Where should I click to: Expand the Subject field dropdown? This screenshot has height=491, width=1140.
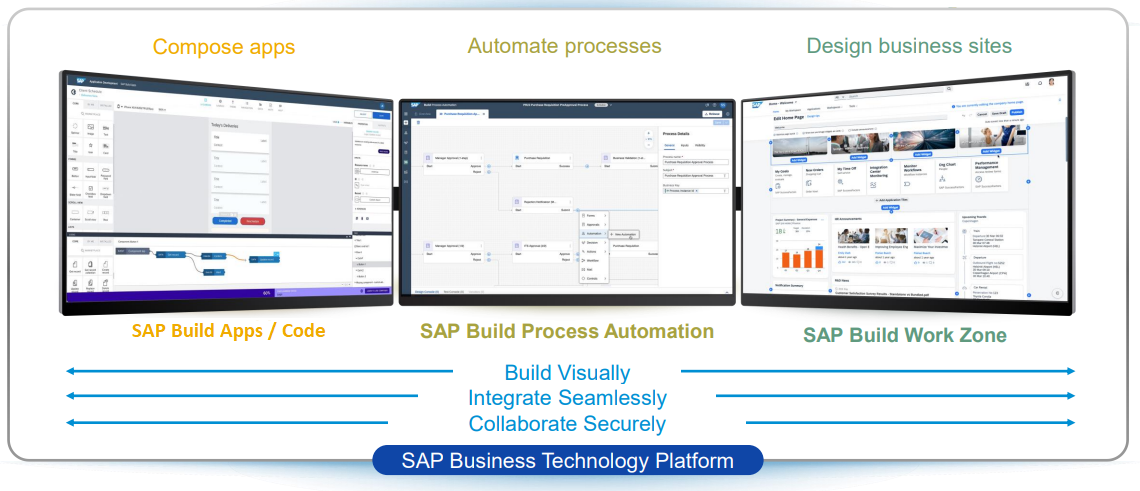tap(725, 176)
